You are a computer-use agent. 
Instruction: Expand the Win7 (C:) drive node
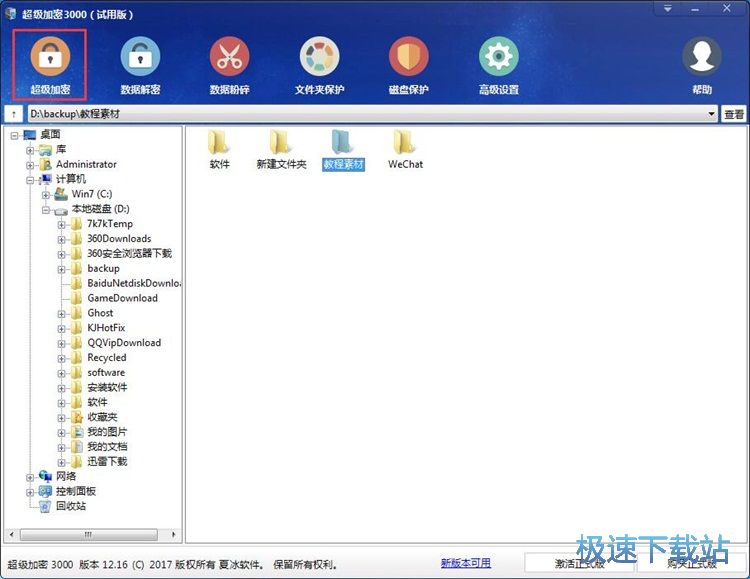coord(45,195)
